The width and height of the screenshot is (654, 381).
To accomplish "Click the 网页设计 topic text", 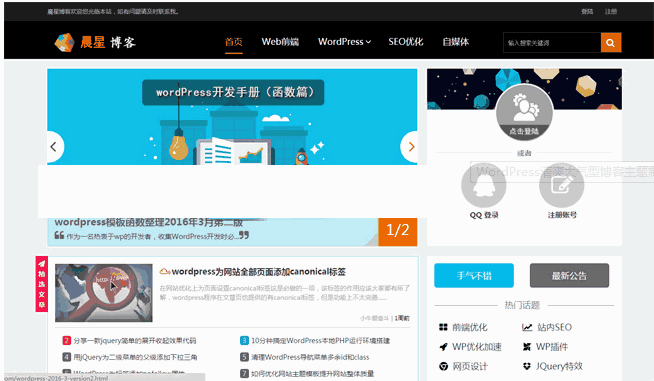I will (470, 366).
